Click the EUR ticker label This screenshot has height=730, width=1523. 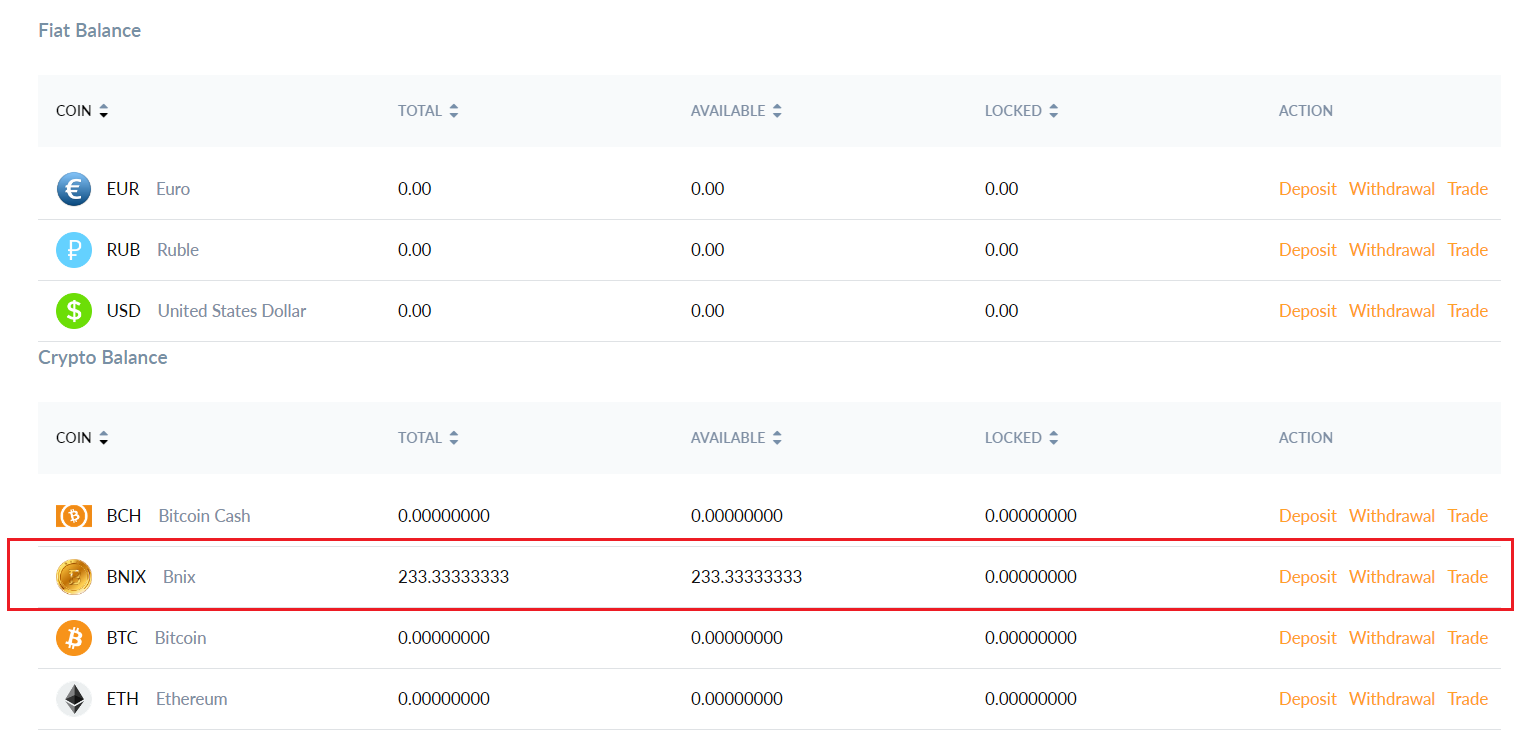[123, 189]
